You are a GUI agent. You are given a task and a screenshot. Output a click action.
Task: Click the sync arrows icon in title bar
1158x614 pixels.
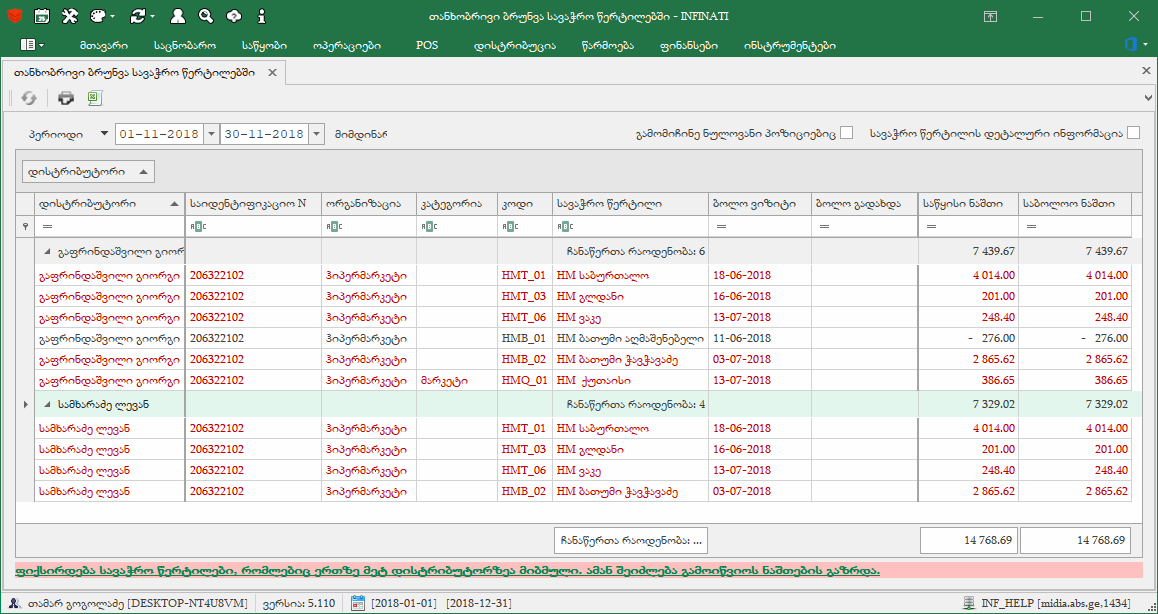(x=137, y=16)
